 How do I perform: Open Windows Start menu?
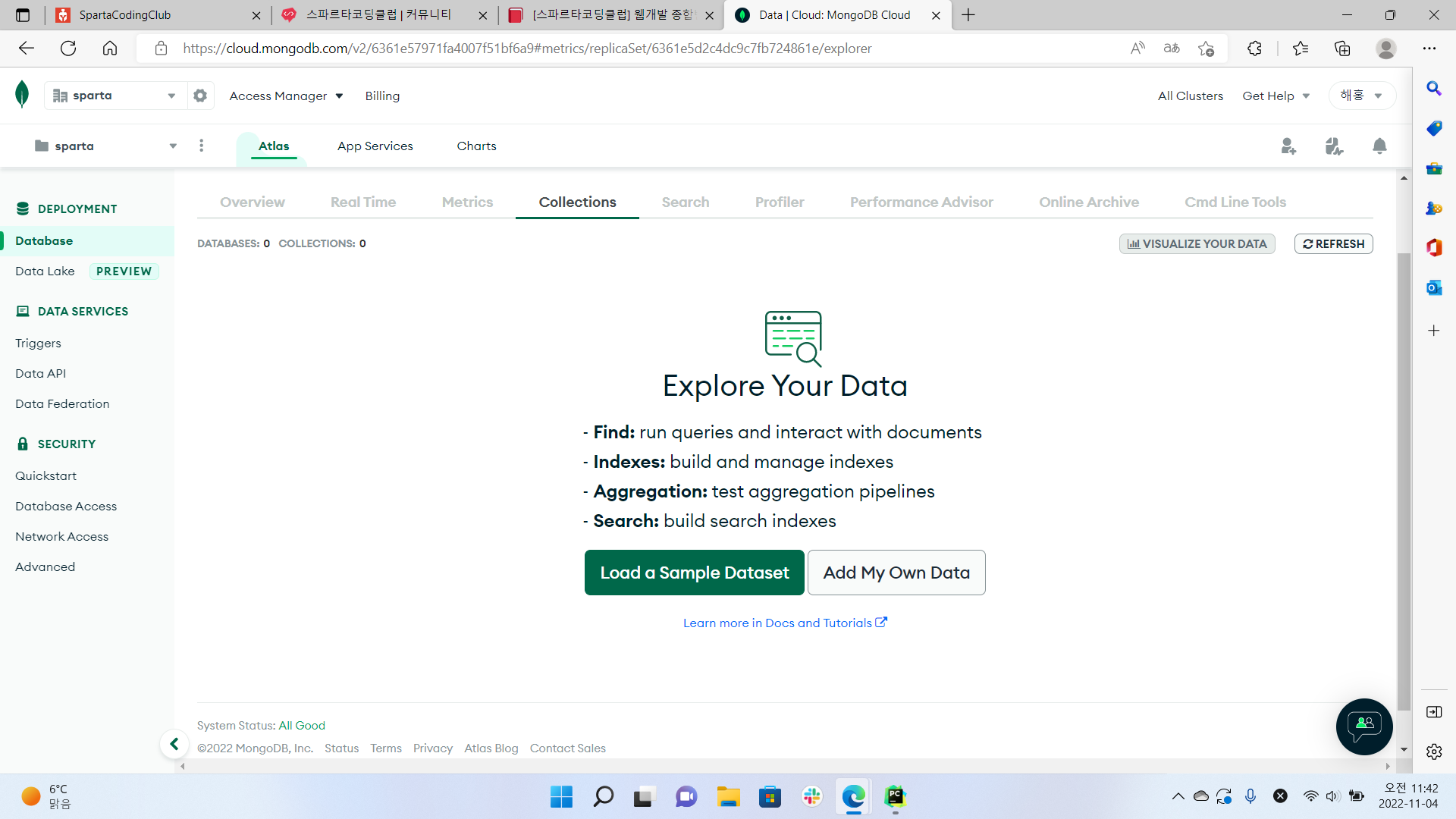coord(561,796)
